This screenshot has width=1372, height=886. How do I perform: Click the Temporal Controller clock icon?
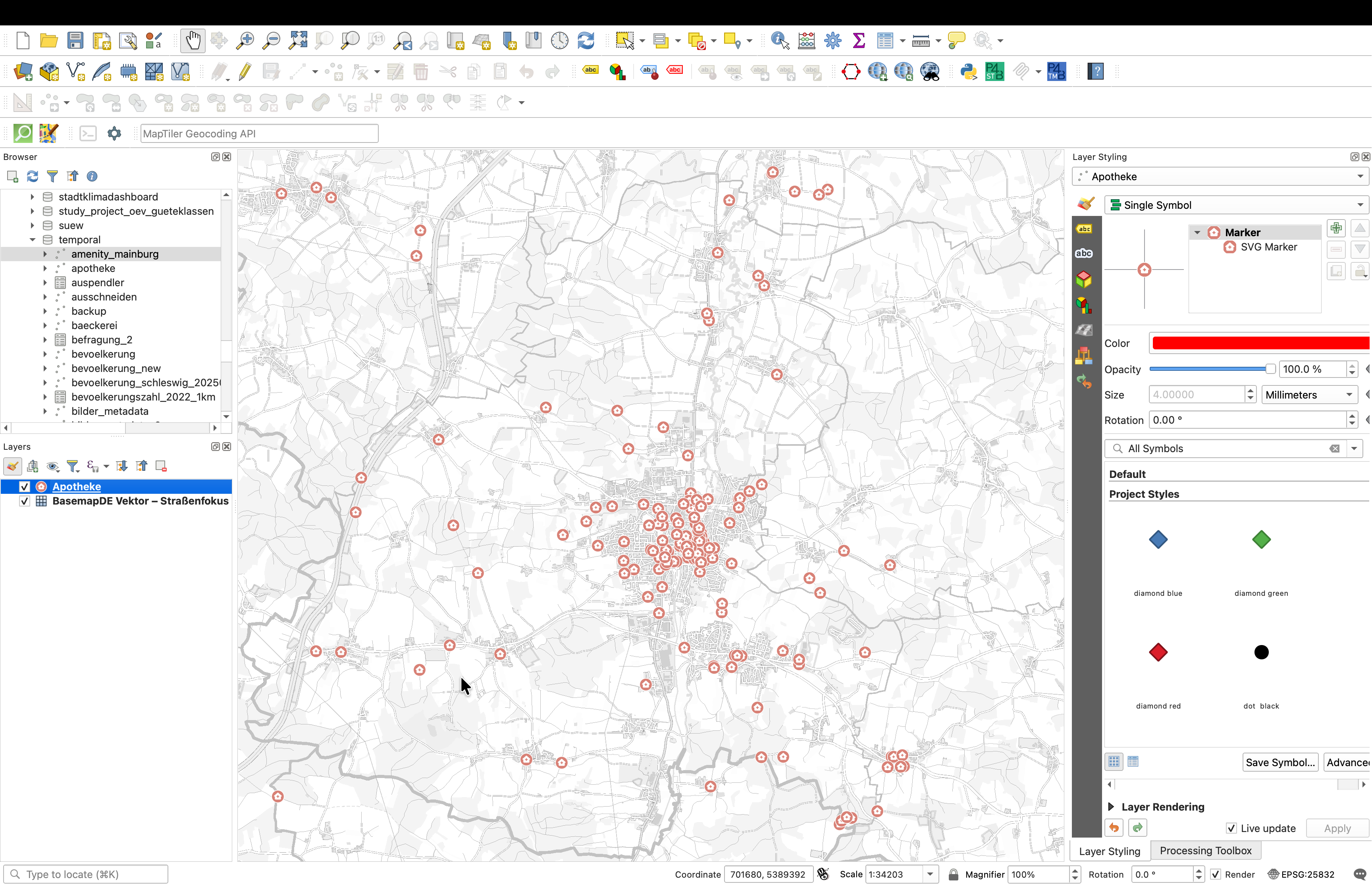559,40
